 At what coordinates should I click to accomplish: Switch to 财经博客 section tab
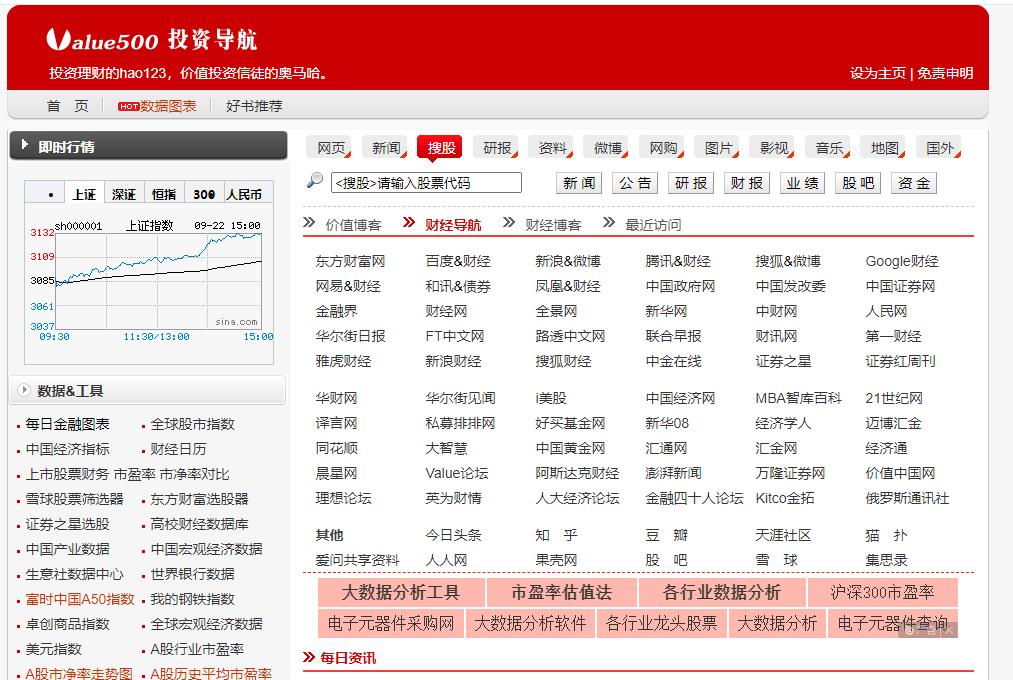click(553, 225)
